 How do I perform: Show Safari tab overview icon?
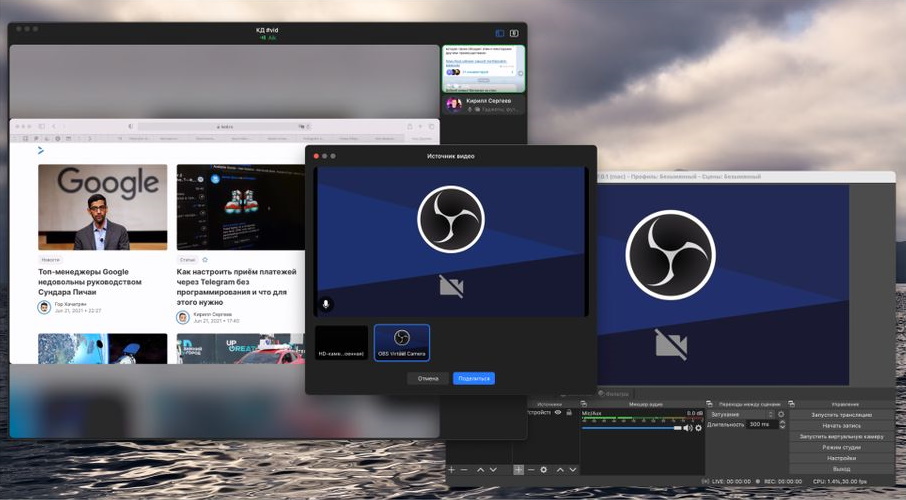(432, 127)
